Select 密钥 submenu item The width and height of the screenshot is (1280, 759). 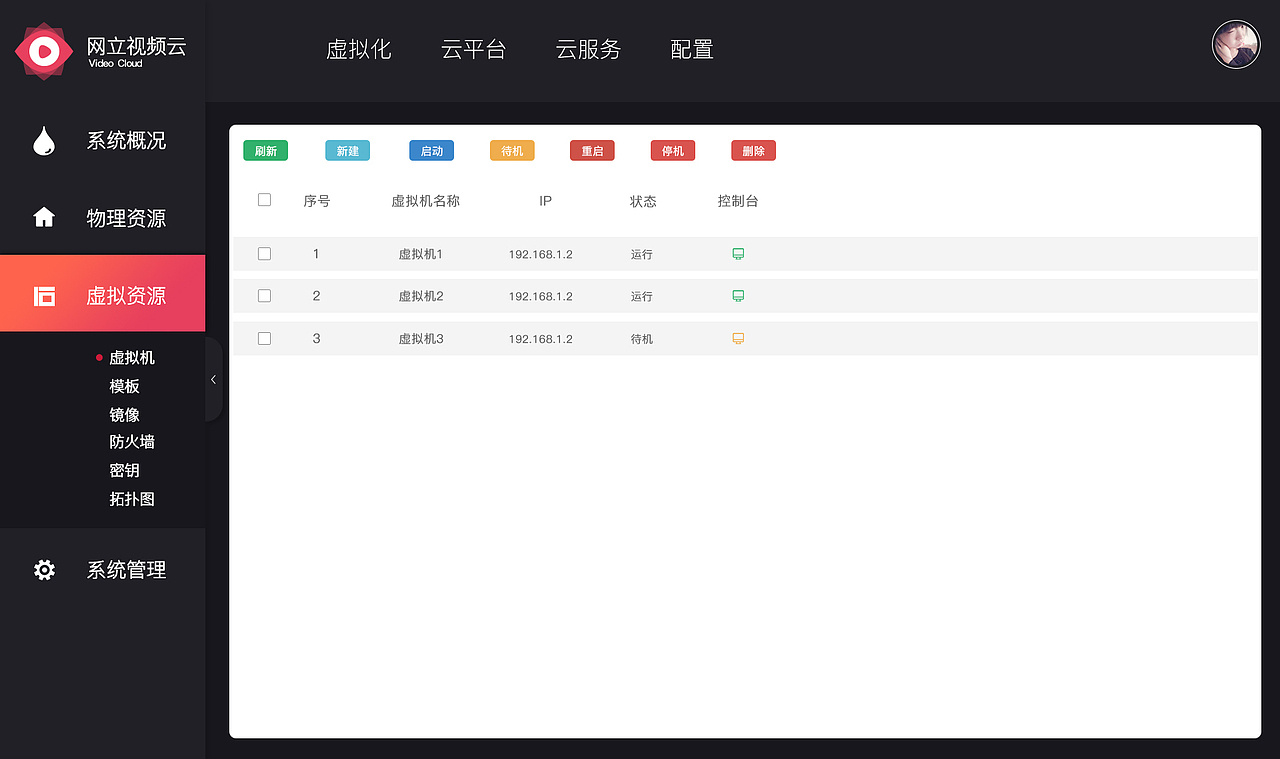pos(124,470)
